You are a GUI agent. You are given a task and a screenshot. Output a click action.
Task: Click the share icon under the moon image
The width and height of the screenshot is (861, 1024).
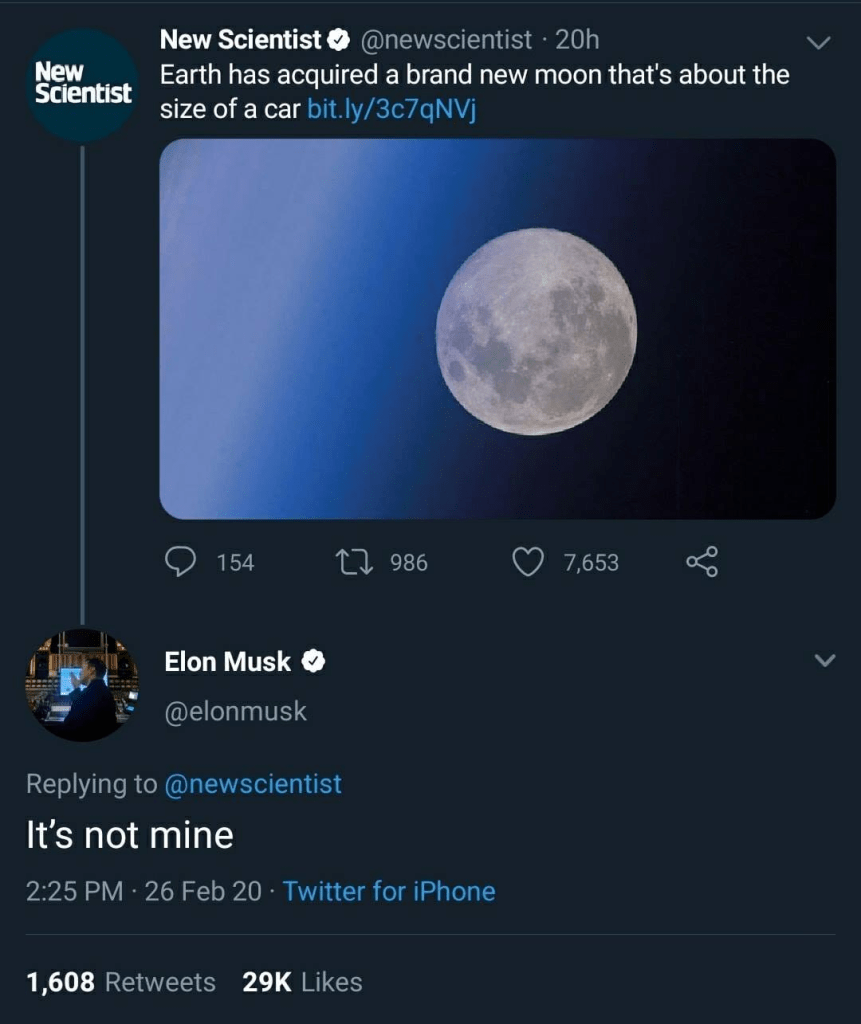[x=701, y=562]
